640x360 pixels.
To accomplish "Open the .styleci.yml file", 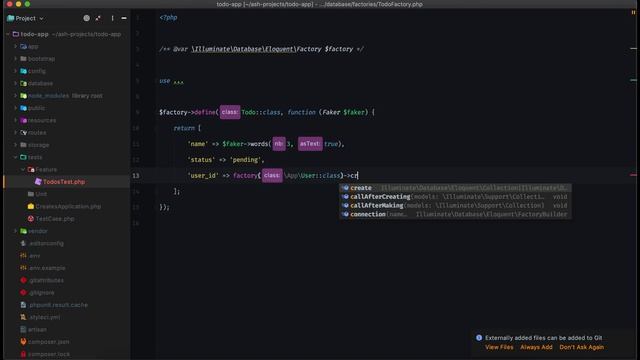I will pyautogui.click(x=44, y=317).
